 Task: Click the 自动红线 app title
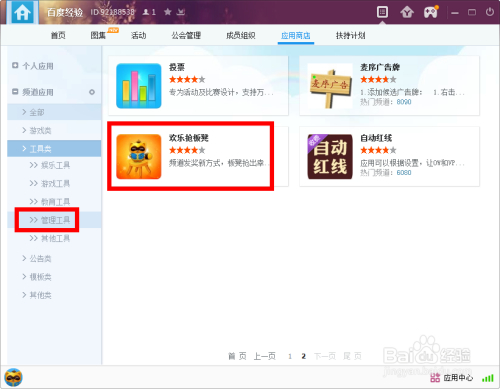[x=376, y=138]
